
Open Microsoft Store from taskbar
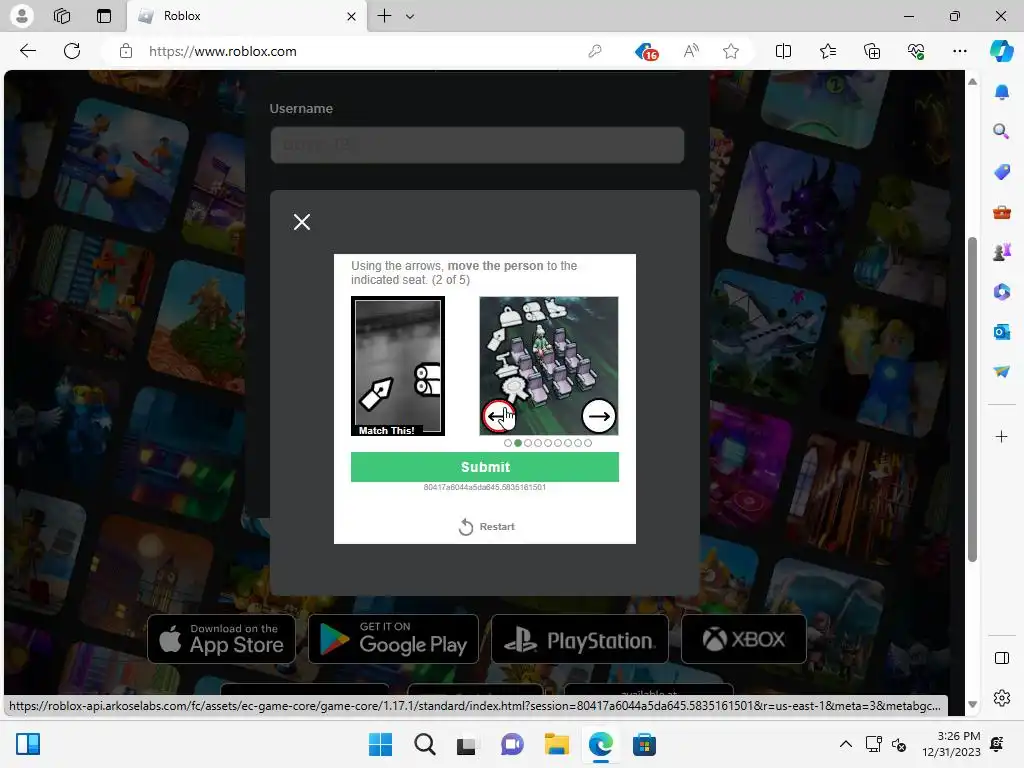pyautogui.click(x=644, y=744)
